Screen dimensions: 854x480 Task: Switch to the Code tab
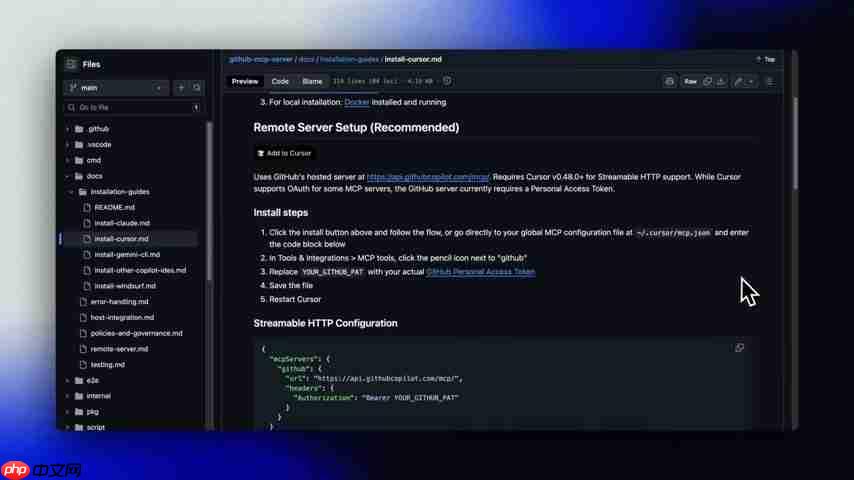280,82
